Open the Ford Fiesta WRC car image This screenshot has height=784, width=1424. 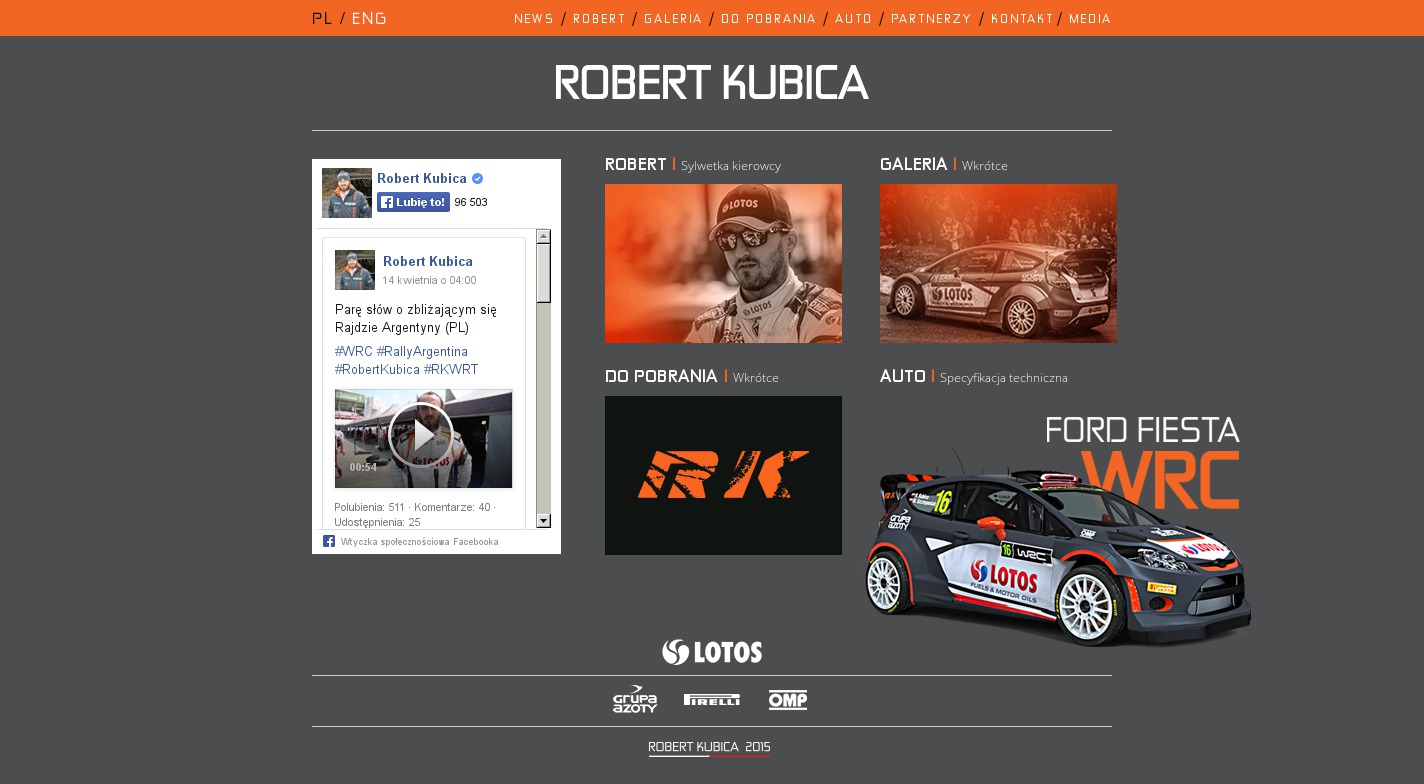tap(1058, 530)
